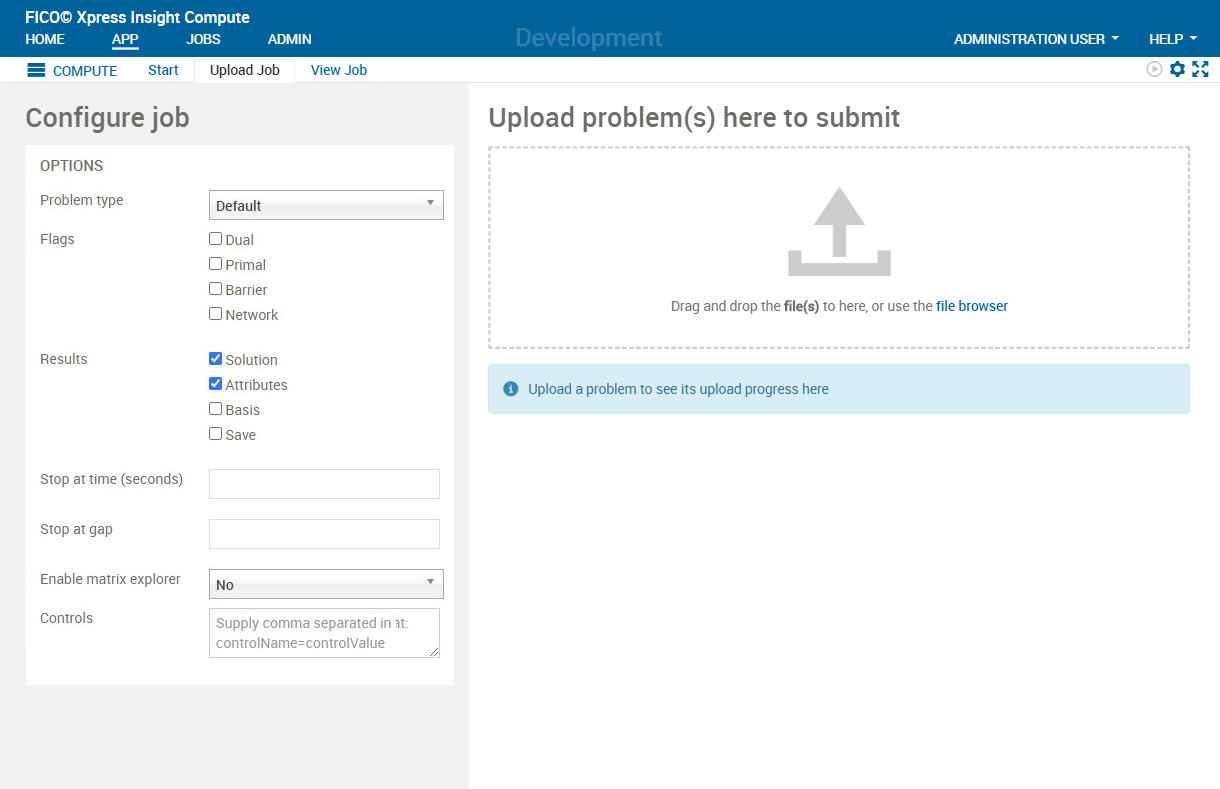This screenshot has width=1220, height=789.
Task: Switch to the View Job tab
Action: pos(338,70)
